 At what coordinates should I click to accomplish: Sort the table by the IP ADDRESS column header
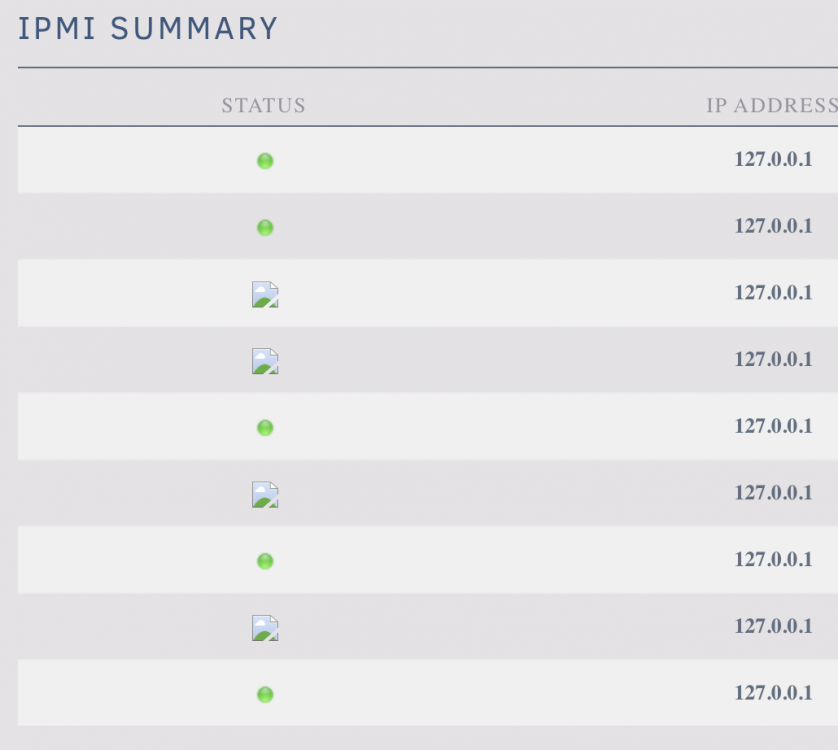[772, 105]
